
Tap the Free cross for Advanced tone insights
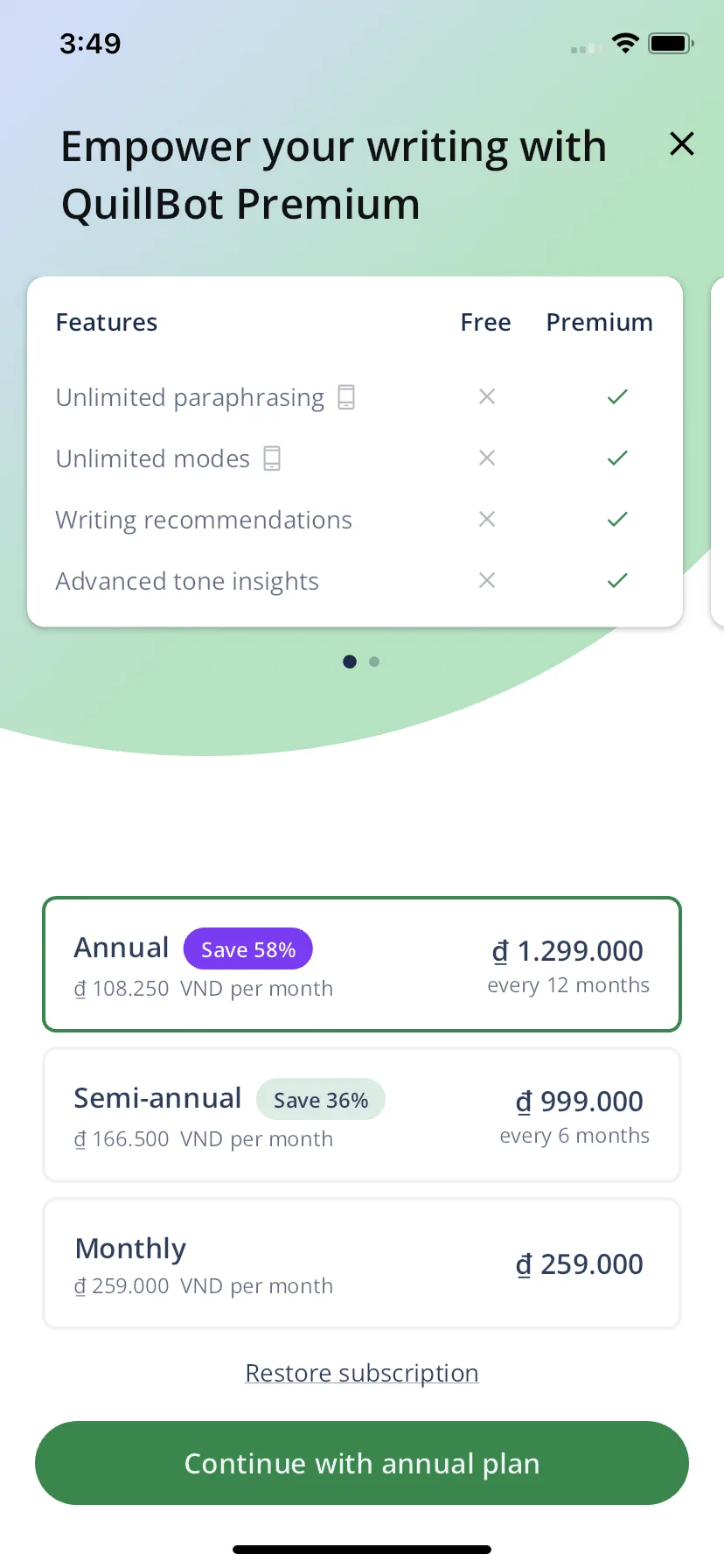pos(487,581)
